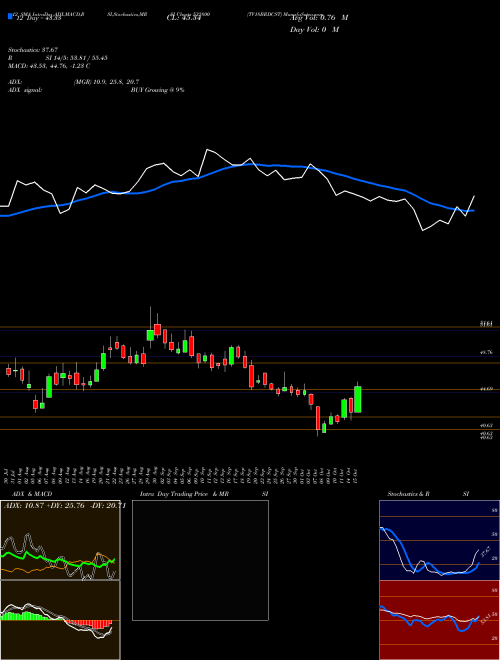Click the red RSI panel chart
This screenshot has height=660, width=500.
(x=439, y=620)
